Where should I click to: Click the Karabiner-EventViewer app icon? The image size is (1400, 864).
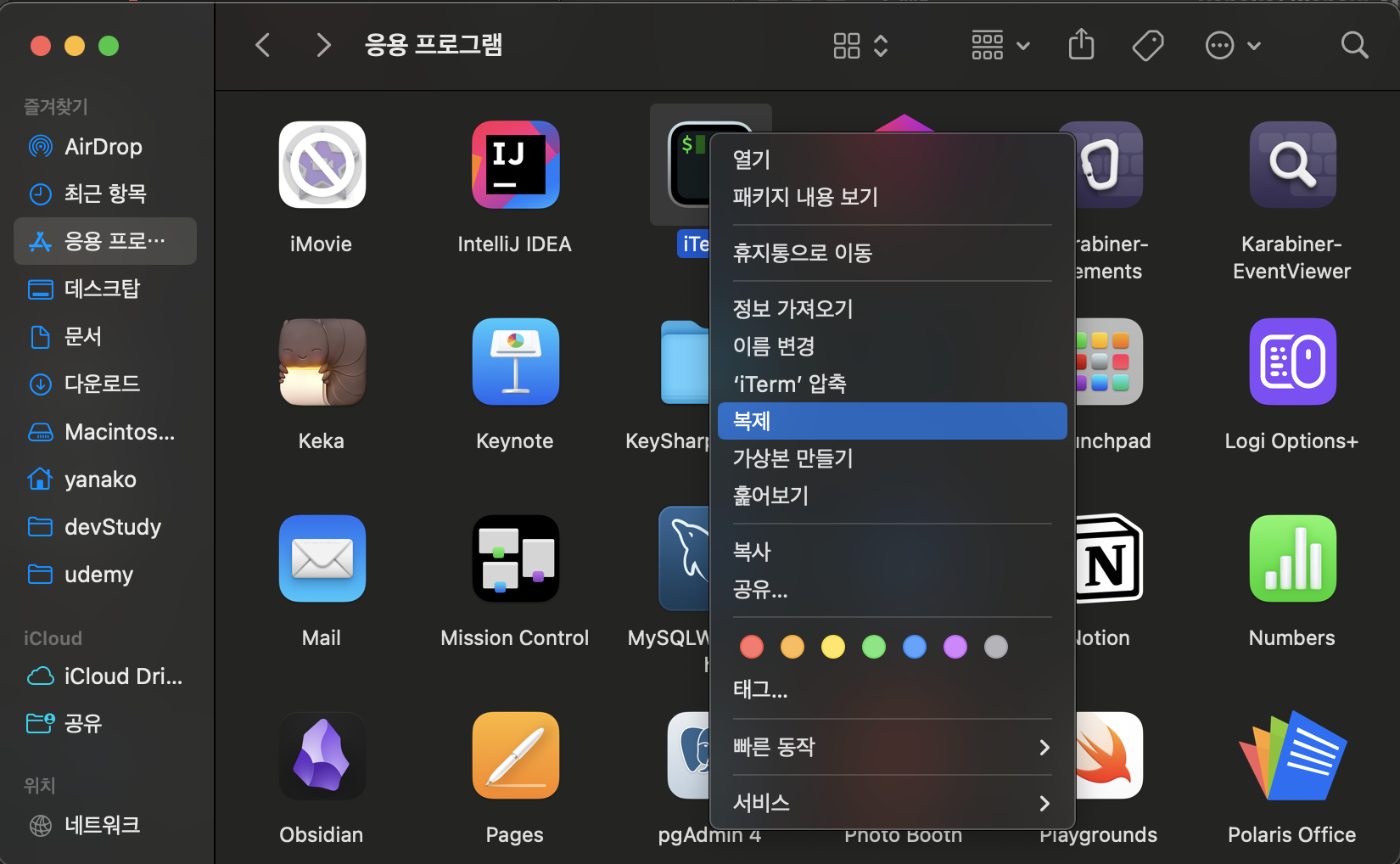(x=1292, y=165)
